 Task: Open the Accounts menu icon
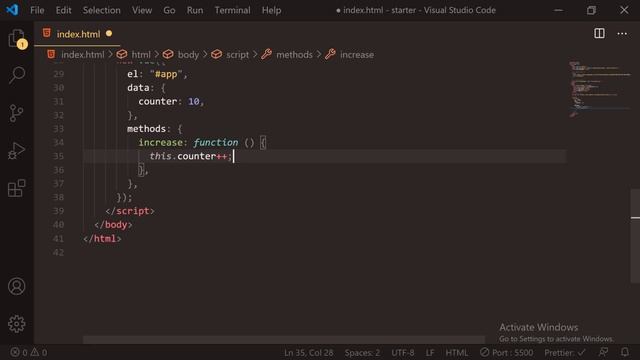[17, 287]
